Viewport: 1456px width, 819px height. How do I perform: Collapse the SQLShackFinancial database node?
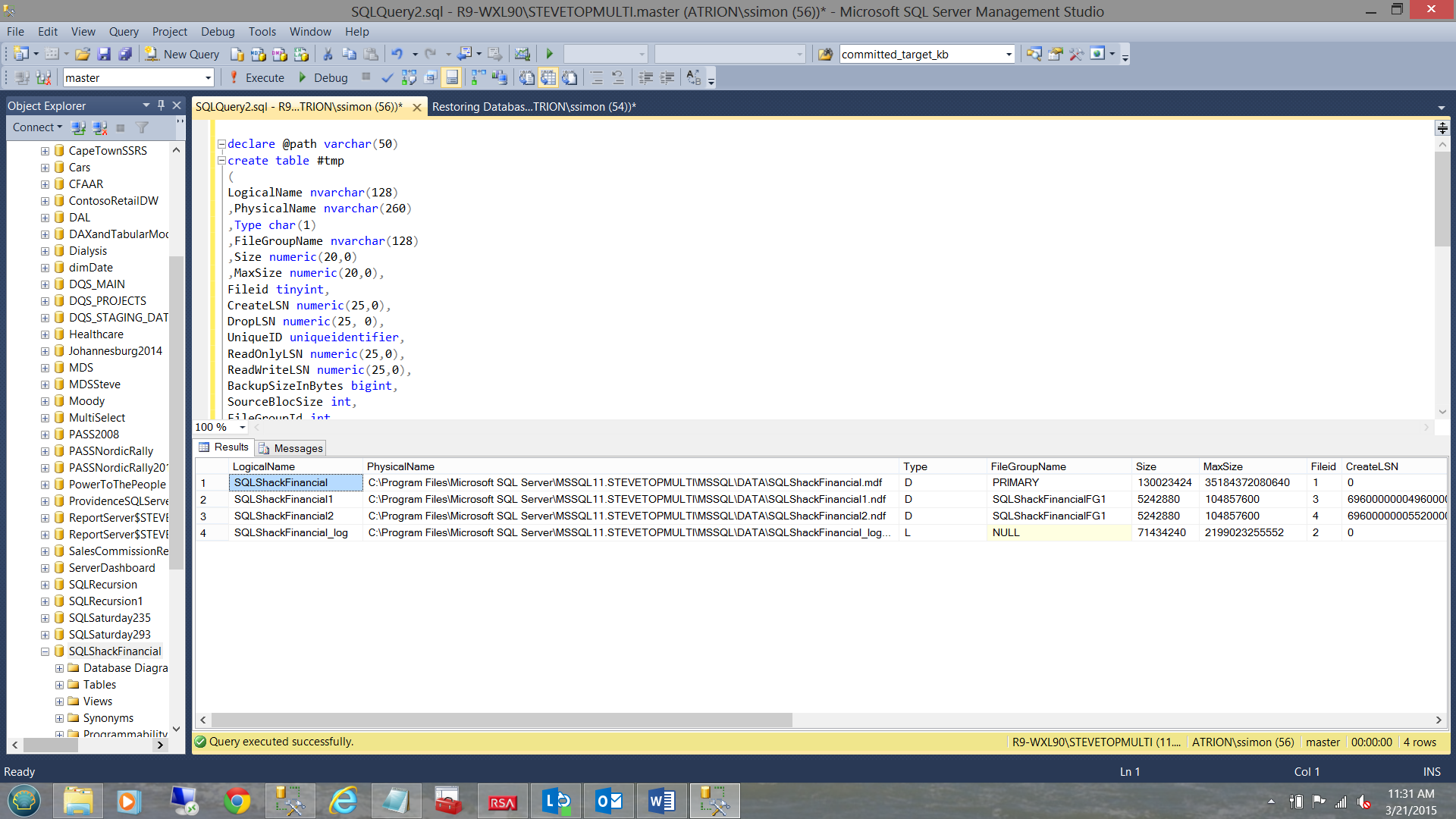45,651
